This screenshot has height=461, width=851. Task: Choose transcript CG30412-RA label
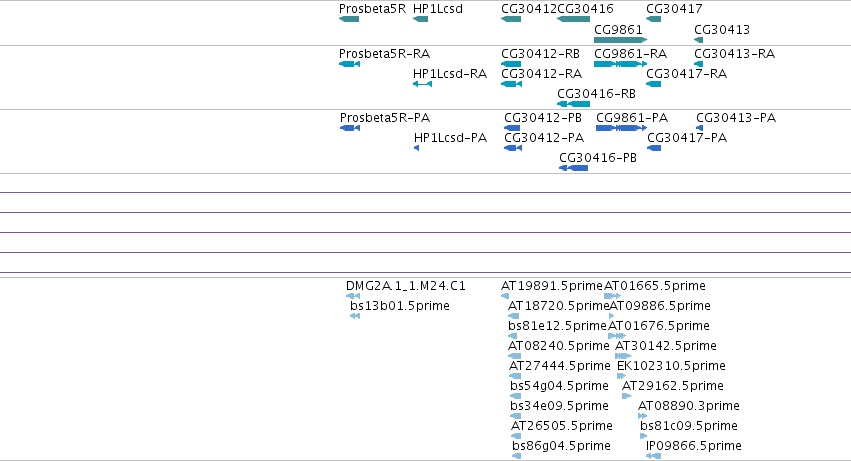[x=541, y=74]
